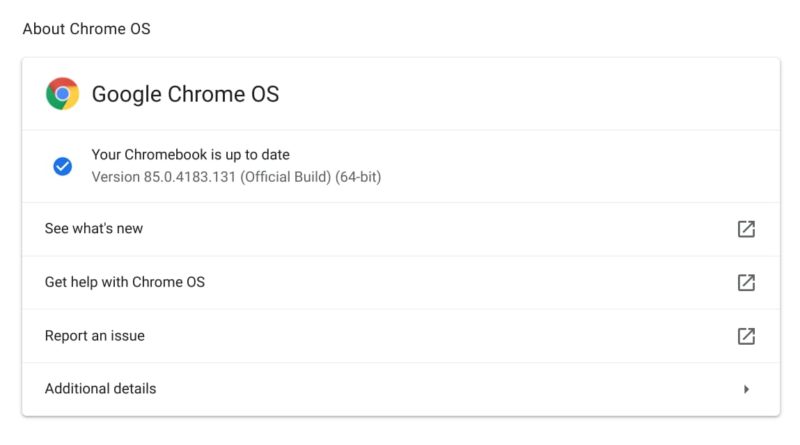Open external link icon for Report an issue

point(746,336)
